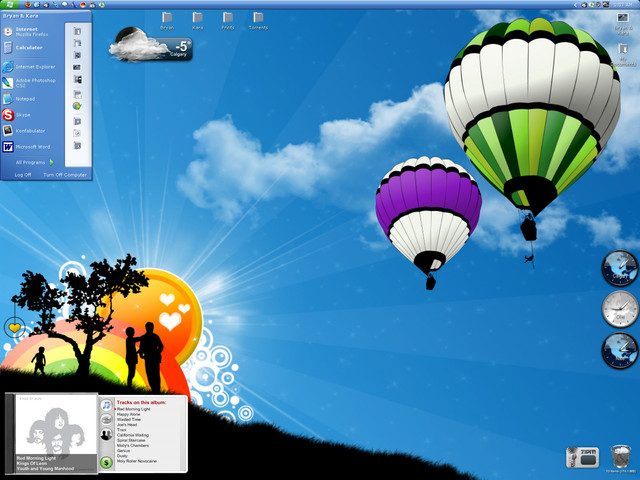Click the Firefox icon beside Internet entry
This screenshot has width=640, height=480.
[x=8, y=32]
